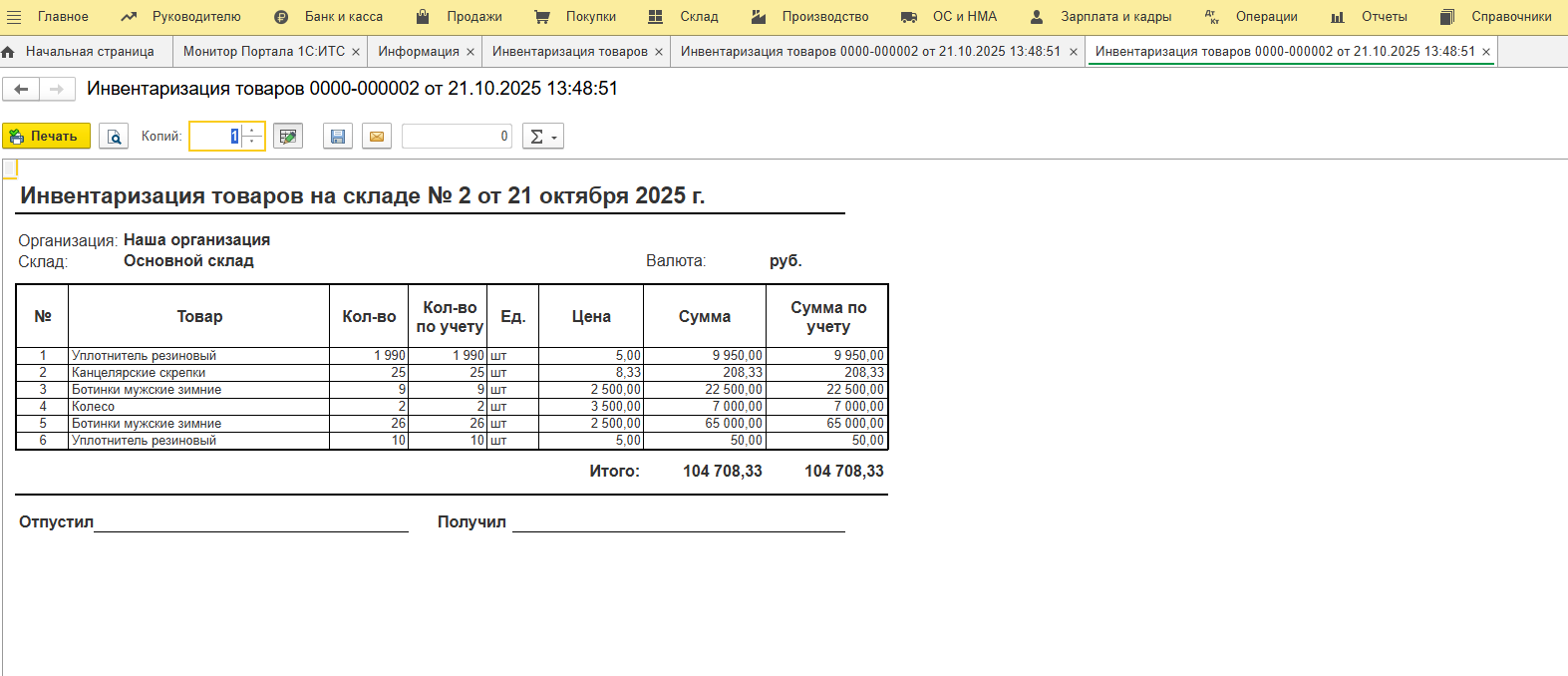This screenshot has height=676, width=1568.
Task: Click the send by email envelope icon
Action: pos(377,137)
